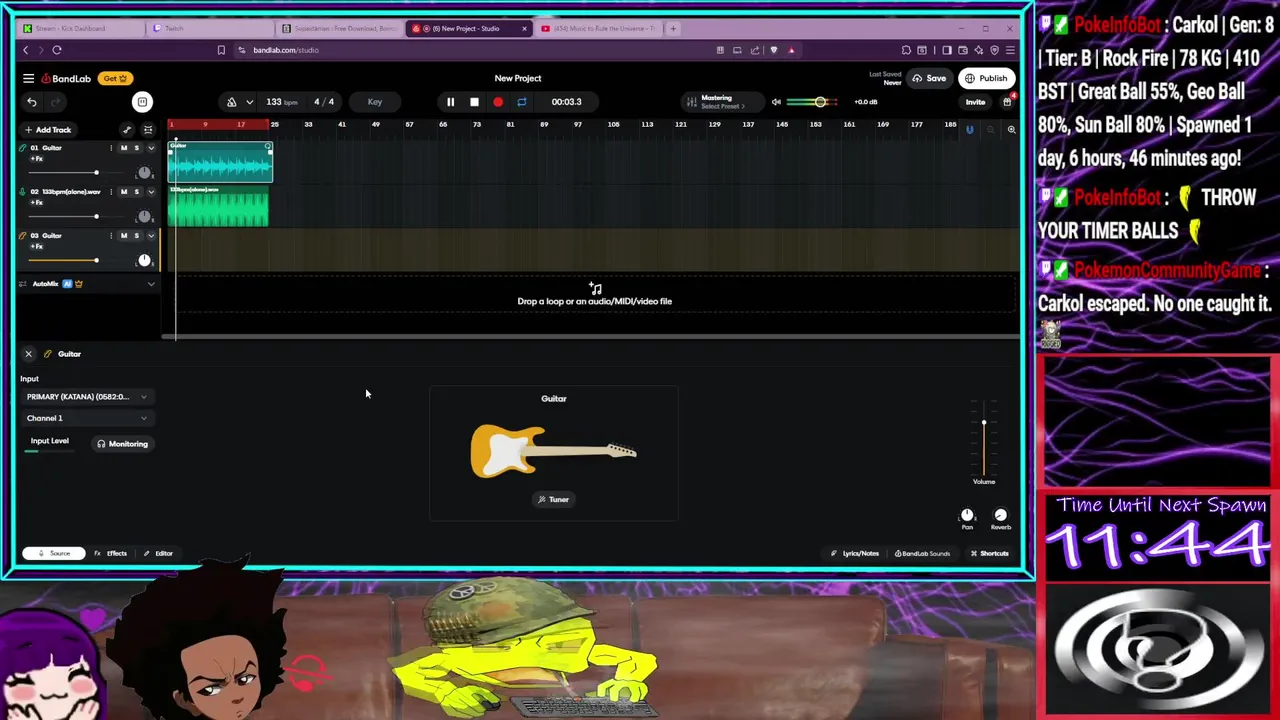1280x720 pixels.
Task: Toggle input Monitoring
Action: point(122,444)
